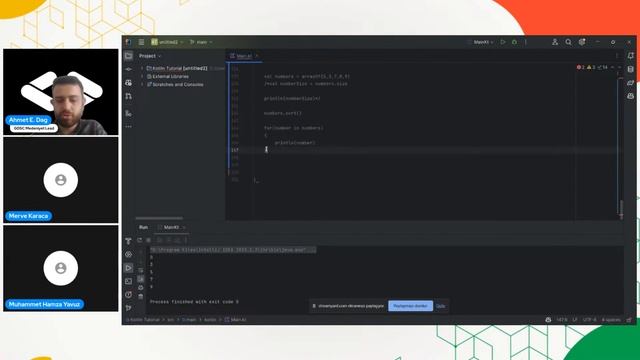The width and height of the screenshot is (640, 360).
Task: Clear Run console with trash icon
Action: point(140,297)
